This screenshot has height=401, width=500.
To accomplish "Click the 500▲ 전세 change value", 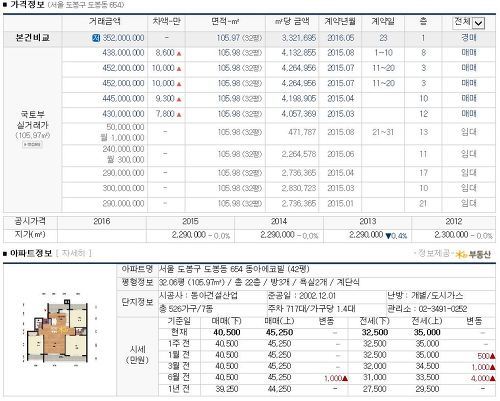I will [486, 356].
